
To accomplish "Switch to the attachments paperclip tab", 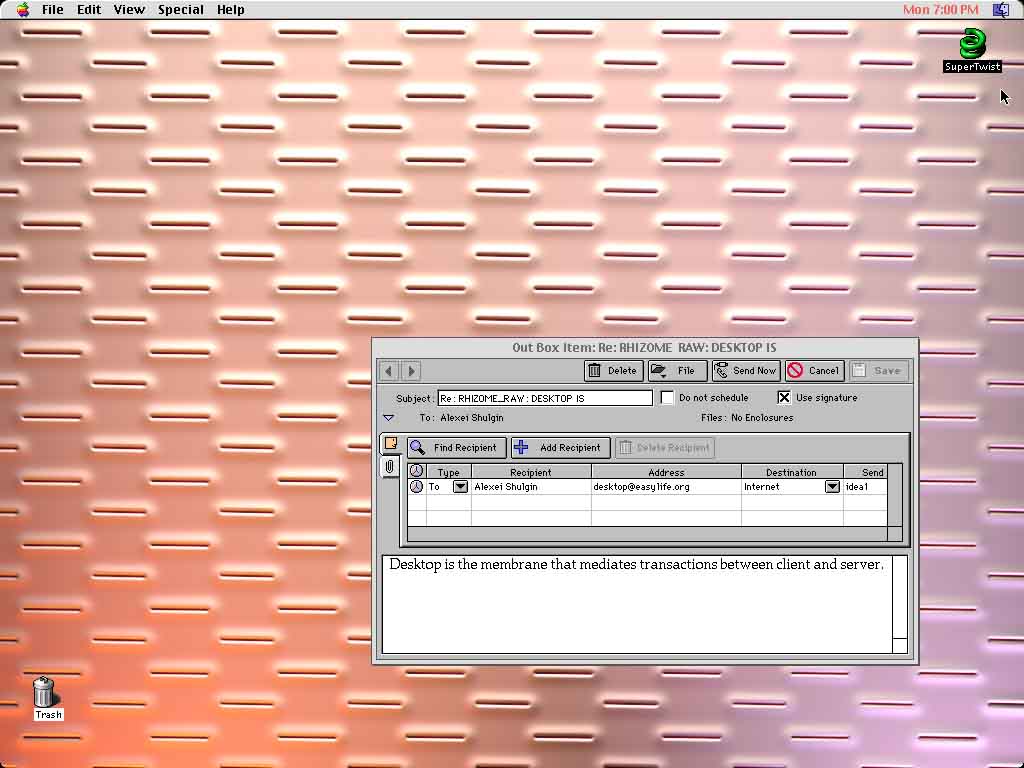I will 390,467.
